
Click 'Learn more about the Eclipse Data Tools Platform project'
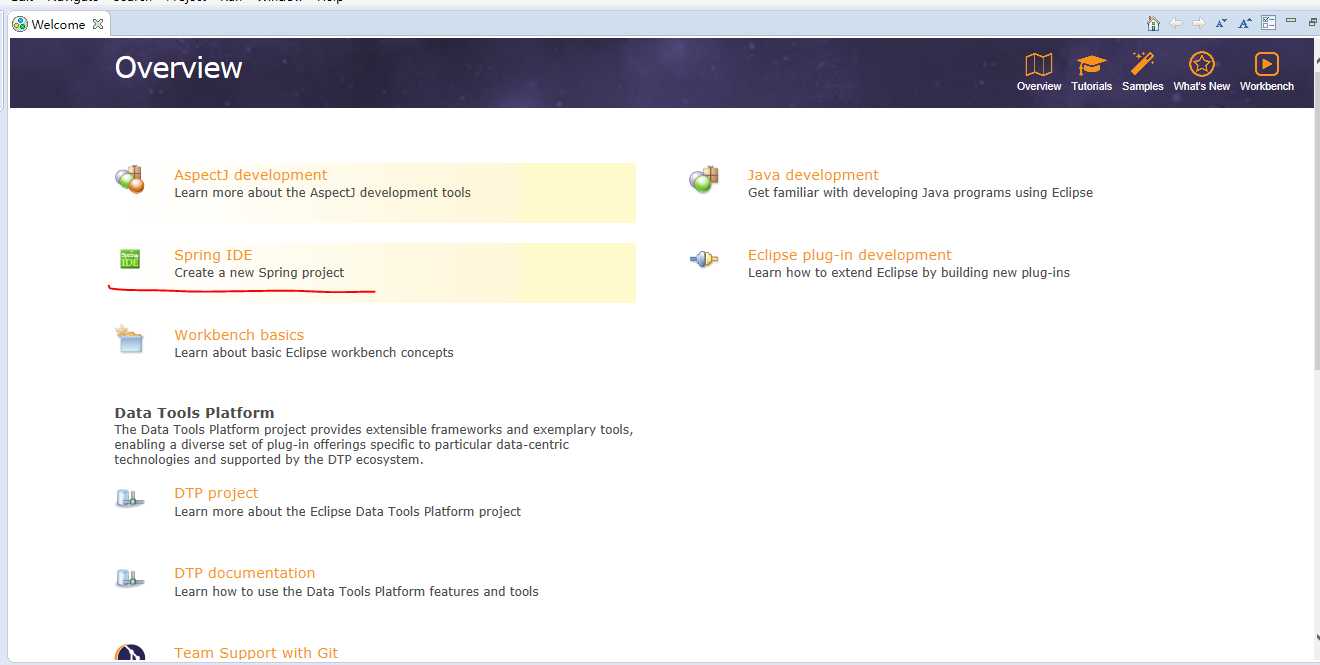[347, 511]
